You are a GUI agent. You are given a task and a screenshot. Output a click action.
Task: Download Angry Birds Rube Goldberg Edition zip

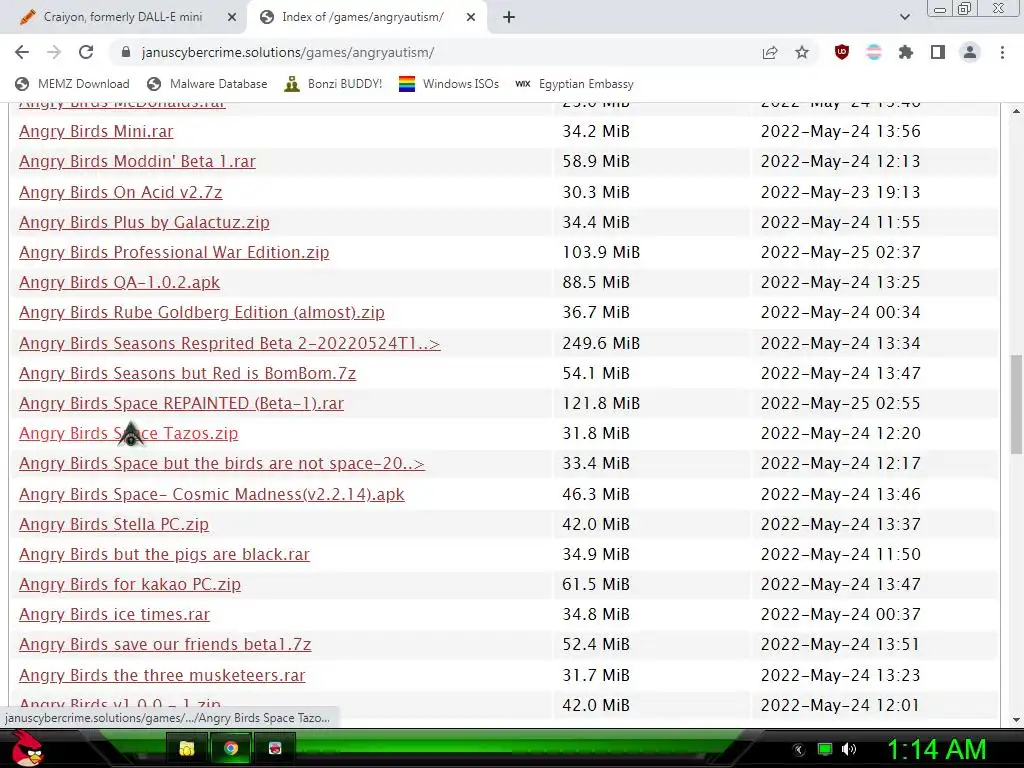click(202, 312)
